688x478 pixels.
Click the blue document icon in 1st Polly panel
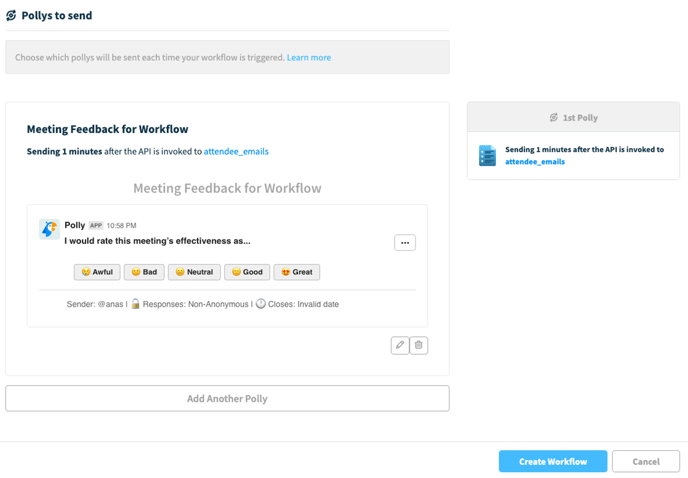pyautogui.click(x=487, y=155)
